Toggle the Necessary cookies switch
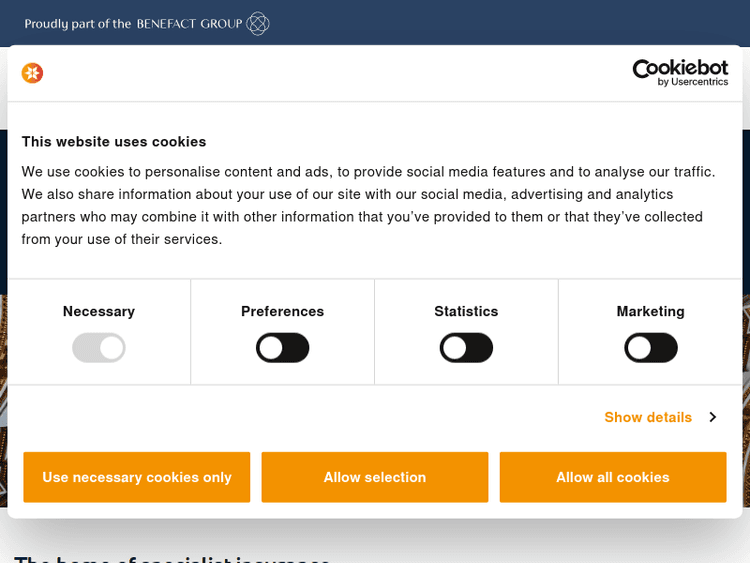 click(x=99, y=348)
